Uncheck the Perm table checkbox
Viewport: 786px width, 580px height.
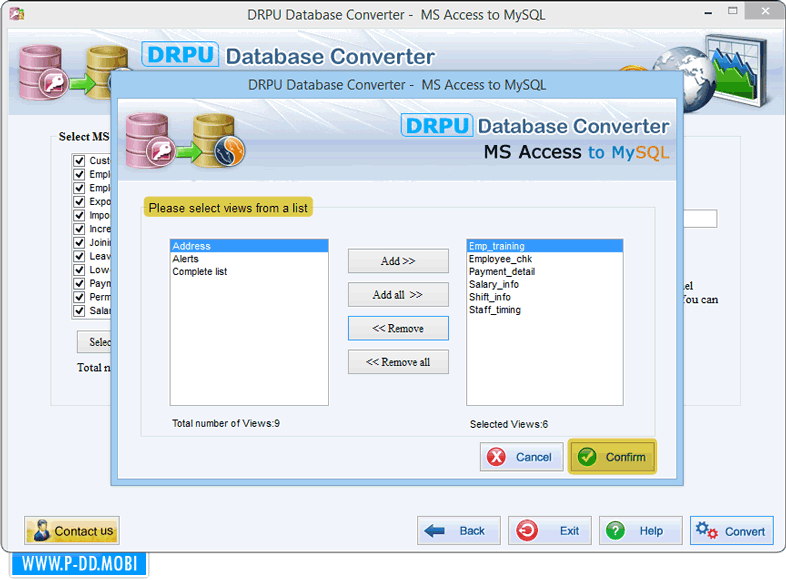[79, 297]
